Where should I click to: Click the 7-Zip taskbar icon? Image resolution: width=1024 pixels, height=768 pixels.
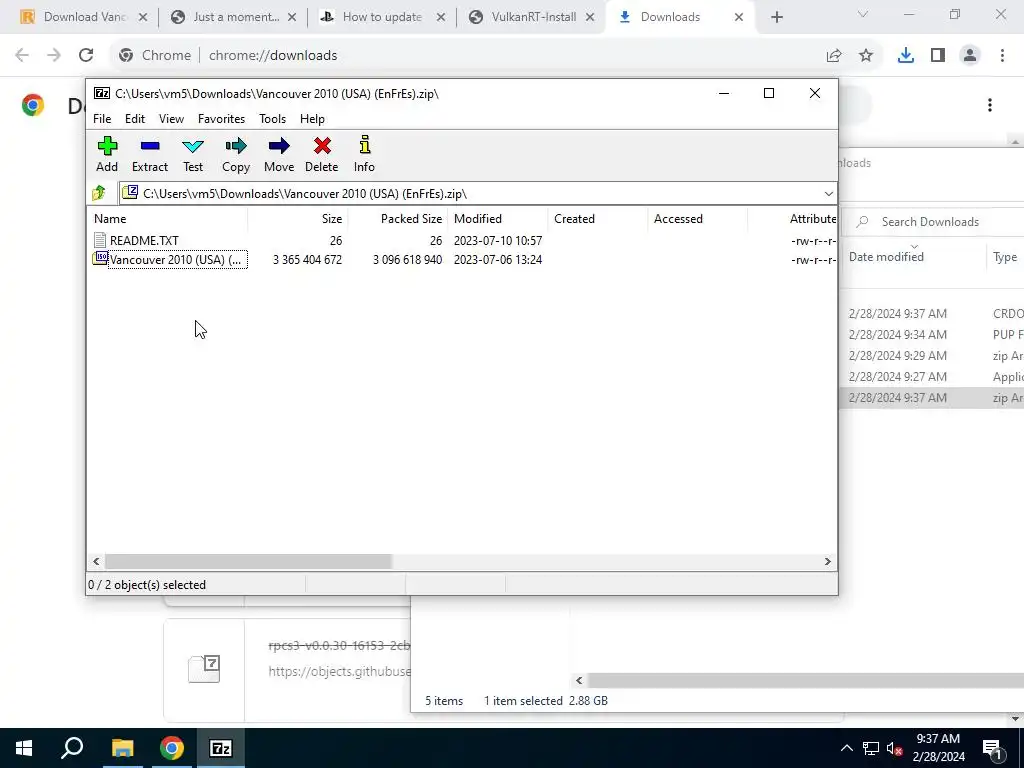click(221, 748)
